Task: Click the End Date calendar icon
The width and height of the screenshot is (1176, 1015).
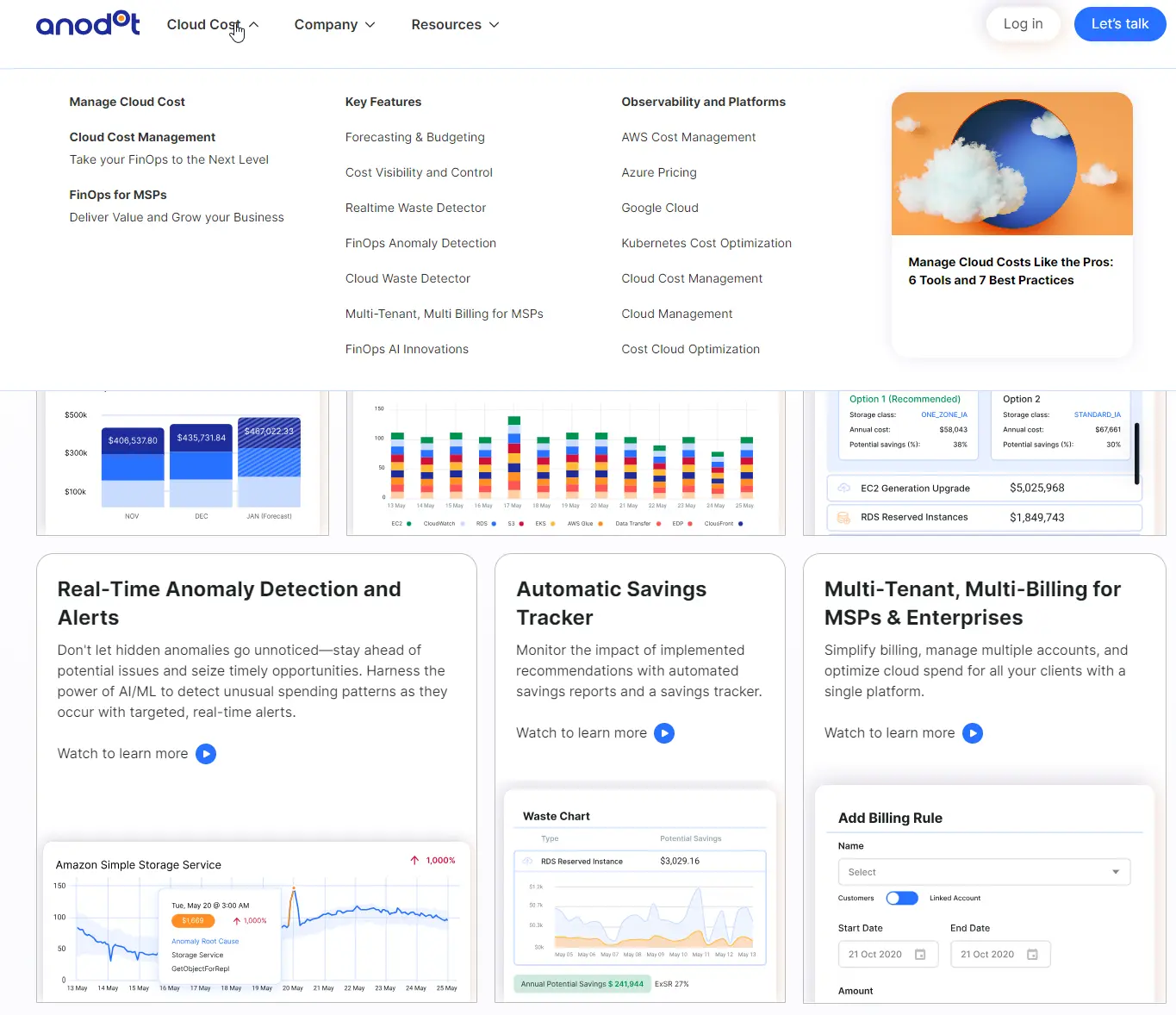Action: pos(1032,955)
